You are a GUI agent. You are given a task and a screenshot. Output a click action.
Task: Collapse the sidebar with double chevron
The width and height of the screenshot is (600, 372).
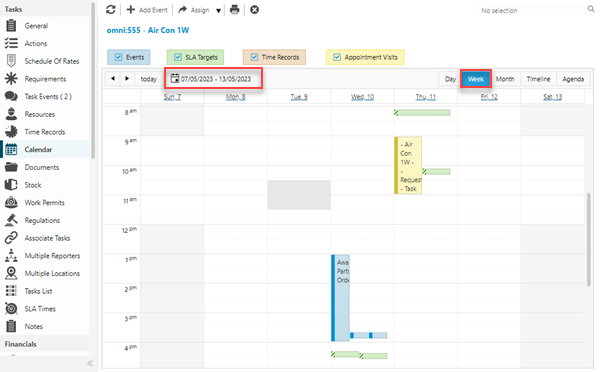click(90, 363)
